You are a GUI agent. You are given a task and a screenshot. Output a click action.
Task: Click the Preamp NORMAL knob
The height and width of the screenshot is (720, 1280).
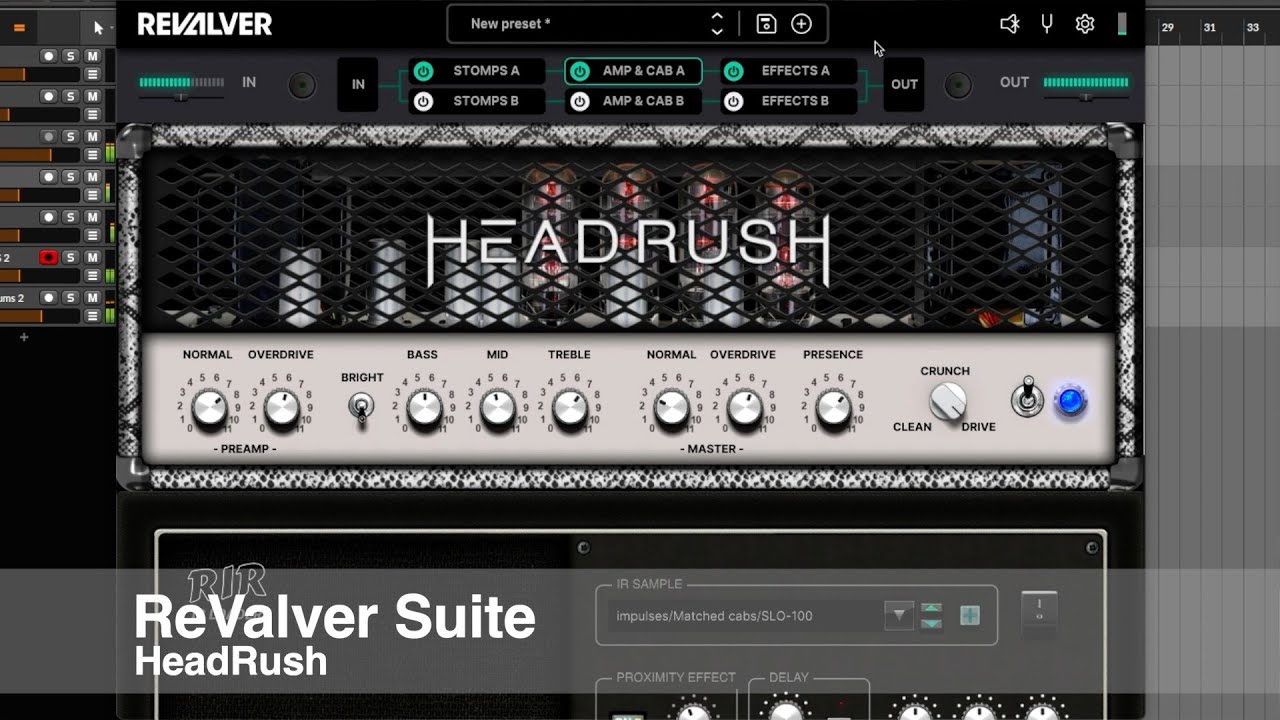coord(208,407)
